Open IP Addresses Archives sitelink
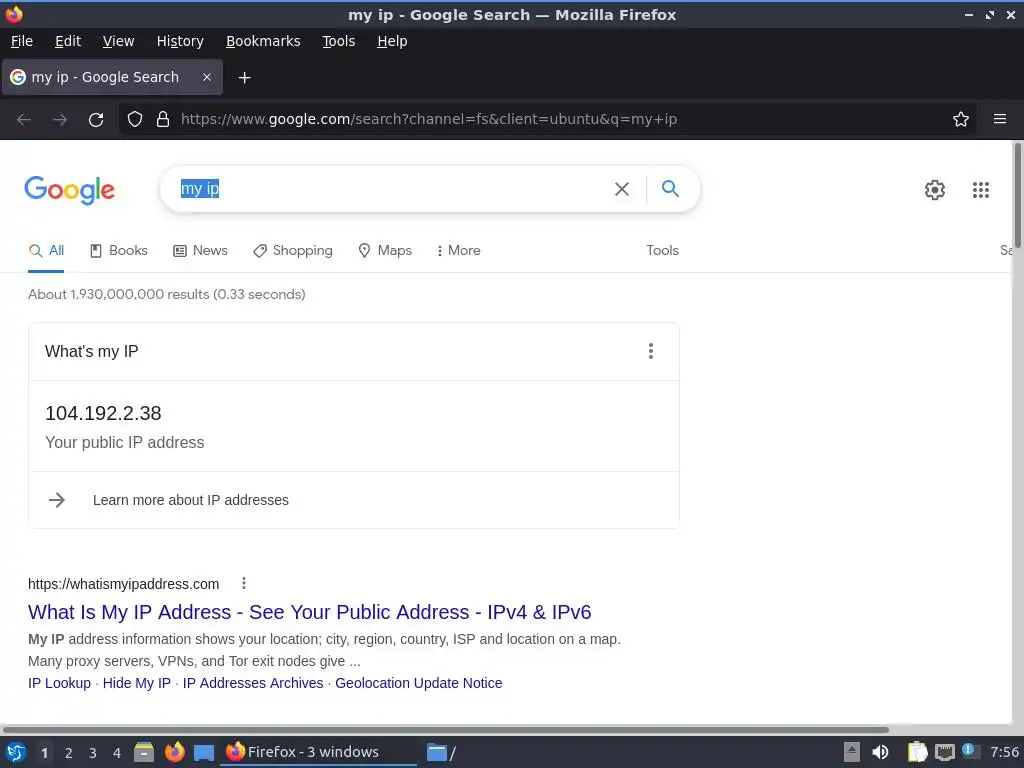Viewport: 1024px width, 768px height. point(253,683)
